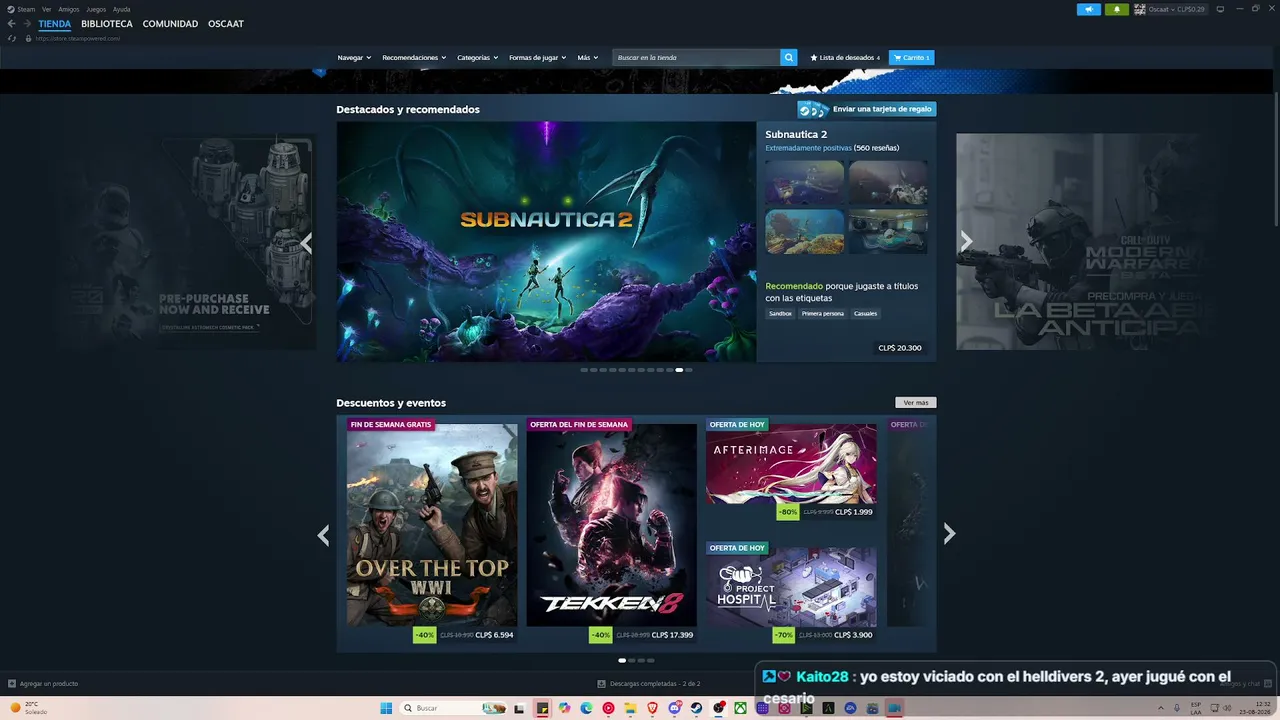This screenshot has width=1280, height=720.
Task: Expand the Recomendaciones dropdown
Action: (x=414, y=58)
